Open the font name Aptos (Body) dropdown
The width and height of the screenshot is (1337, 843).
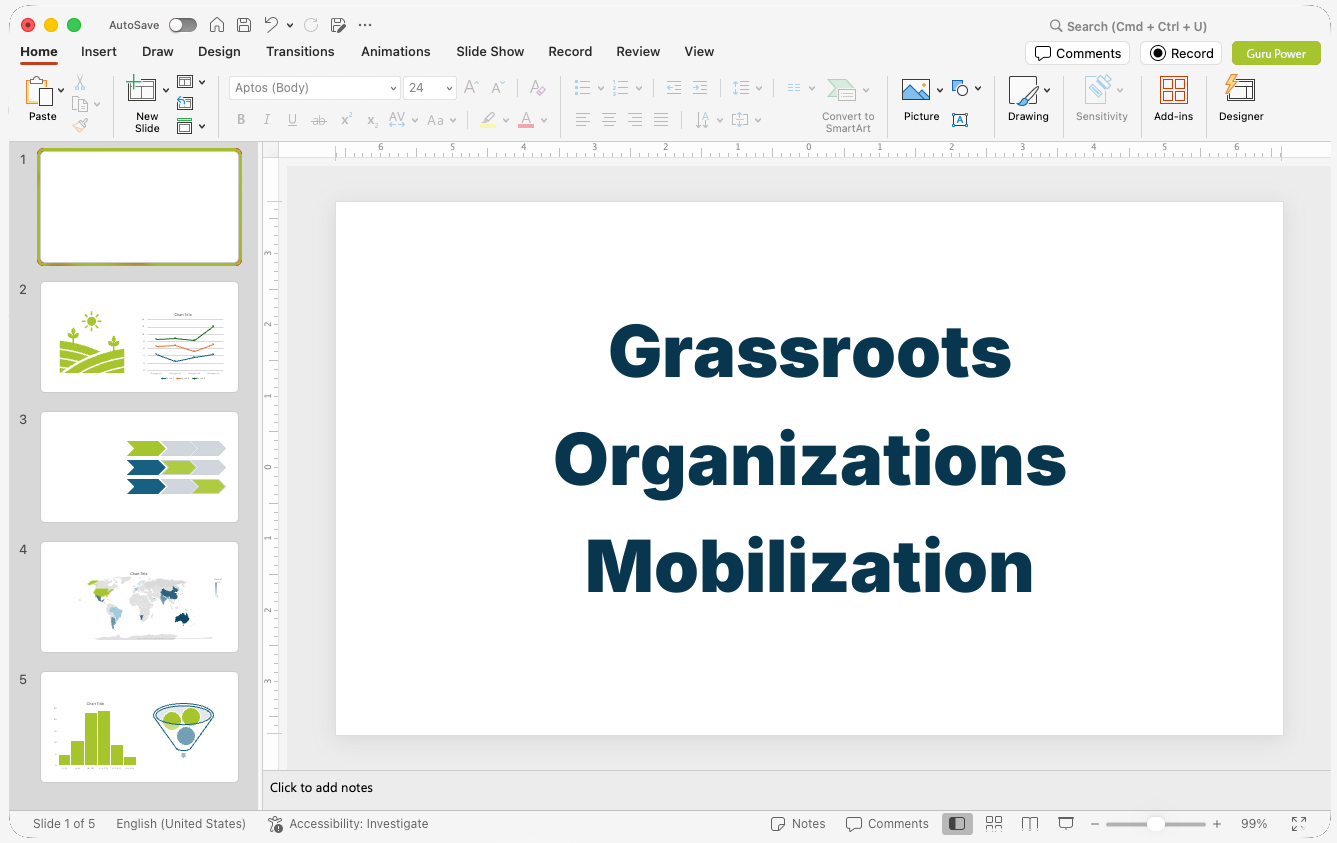point(393,88)
